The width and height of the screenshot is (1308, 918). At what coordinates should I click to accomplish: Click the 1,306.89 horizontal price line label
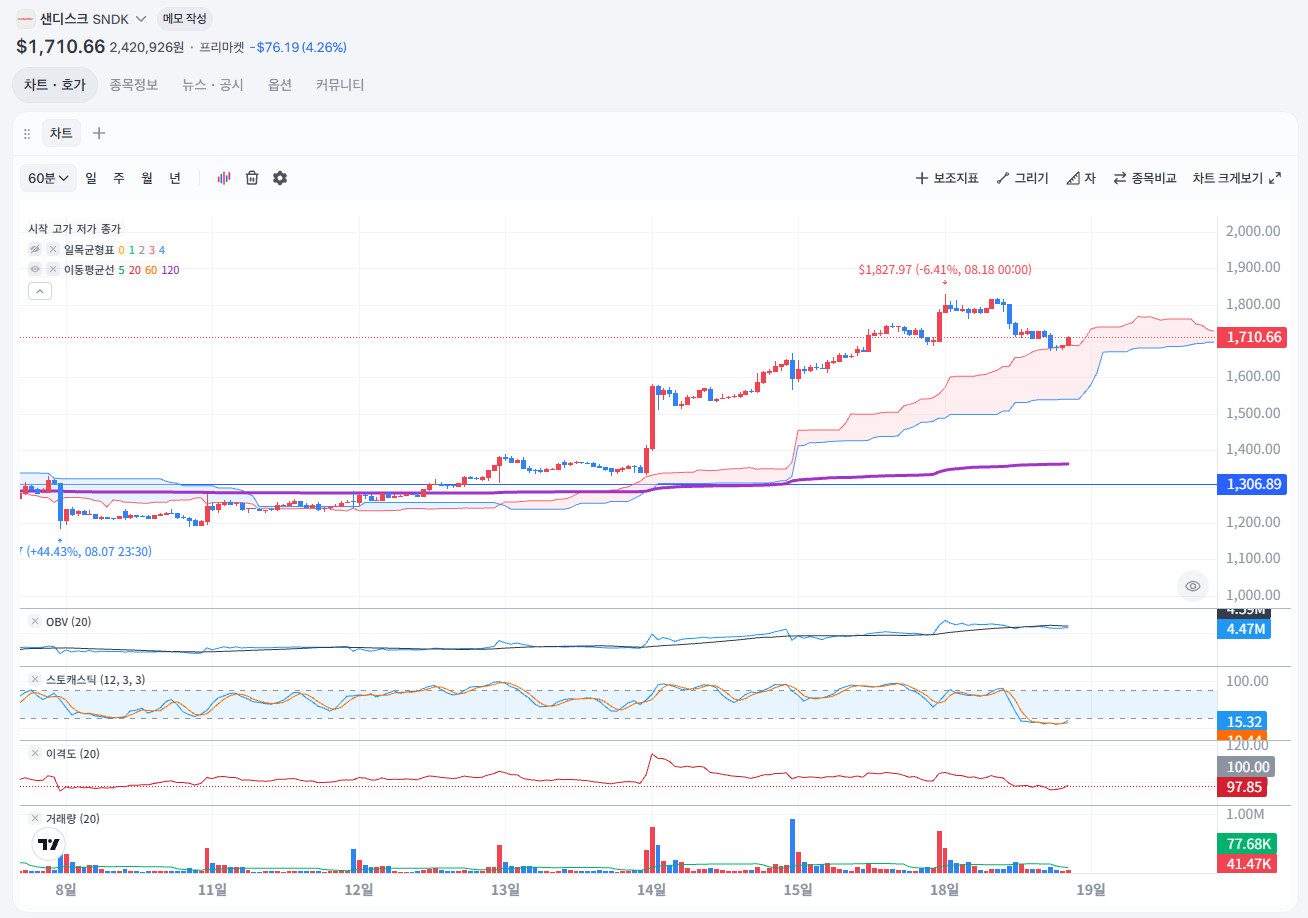tap(1252, 484)
